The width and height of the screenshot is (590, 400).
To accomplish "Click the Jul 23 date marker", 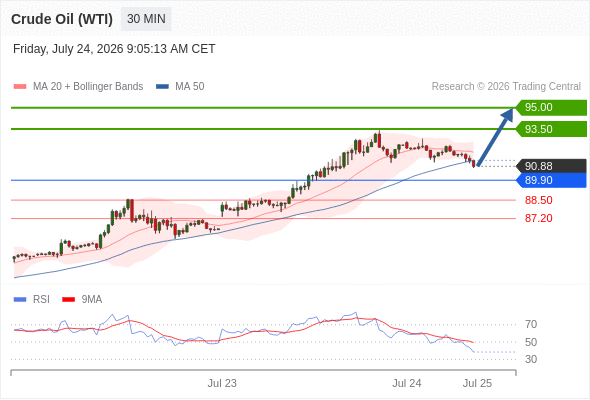I will (222, 383).
